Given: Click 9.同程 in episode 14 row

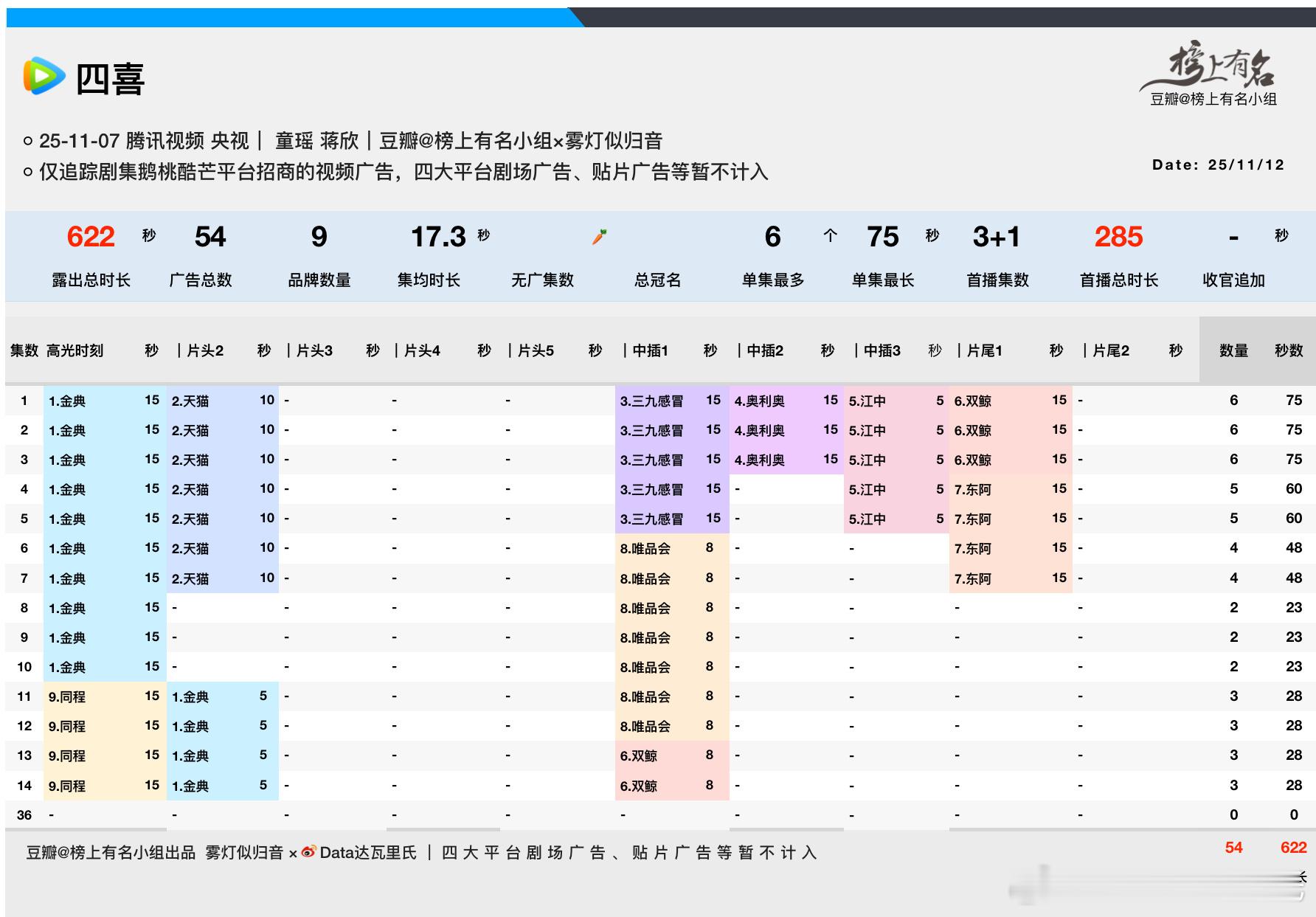Looking at the screenshot, I should coord(67,786).
